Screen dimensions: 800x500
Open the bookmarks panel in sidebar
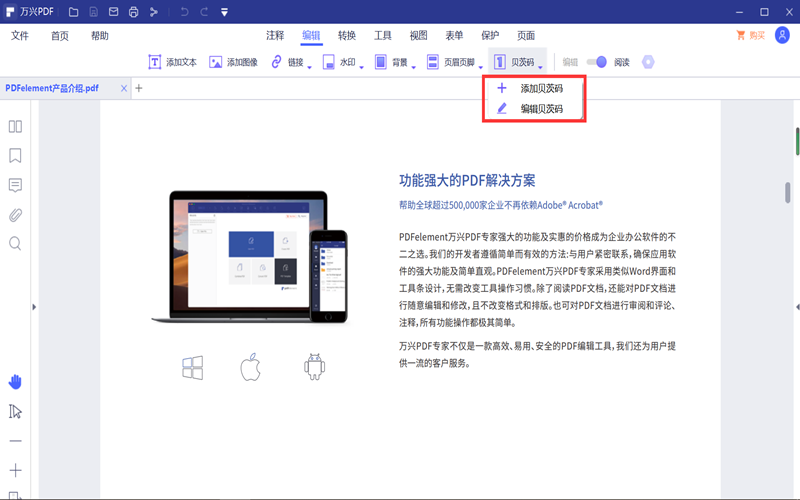point(15,156)
